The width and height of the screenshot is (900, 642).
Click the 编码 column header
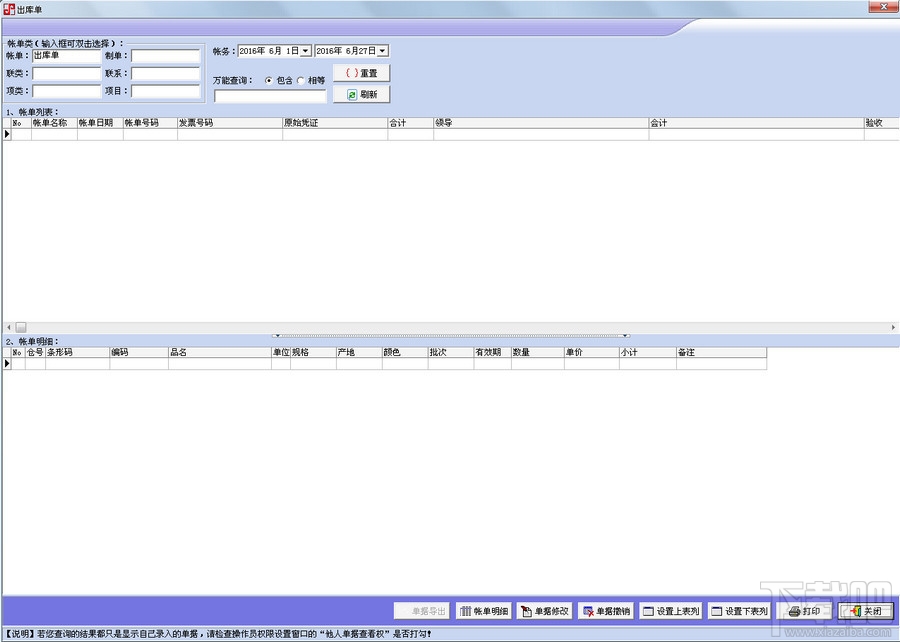[139, 352]
